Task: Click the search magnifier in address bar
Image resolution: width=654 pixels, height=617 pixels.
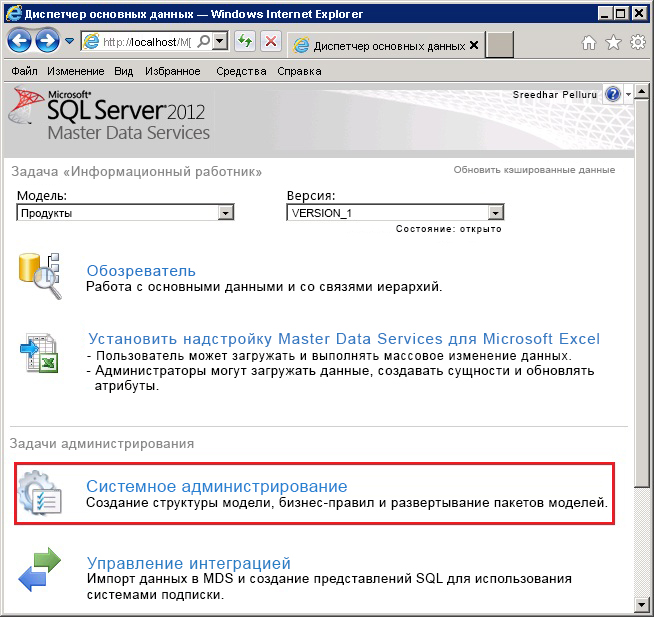Action: pos(204,42)
